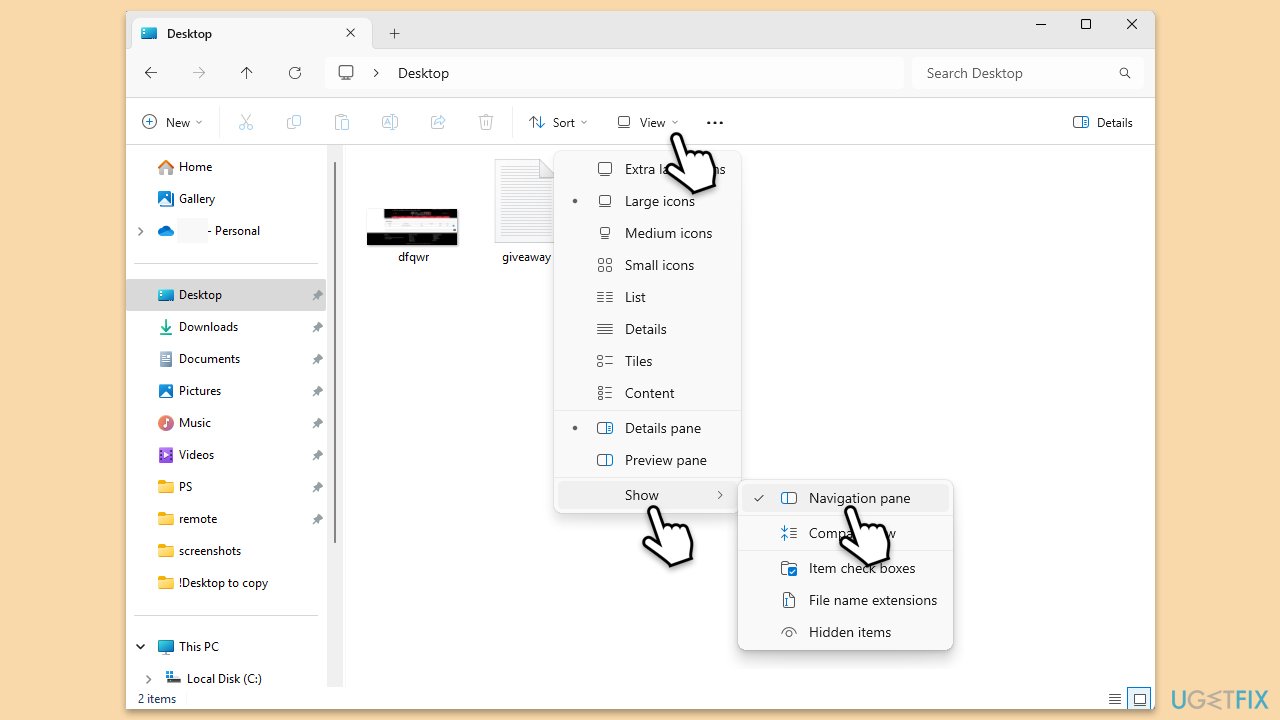Select the dfqwr image thumbnail
The height and width of the screenshot is (720, 1280).
[412, 228]
